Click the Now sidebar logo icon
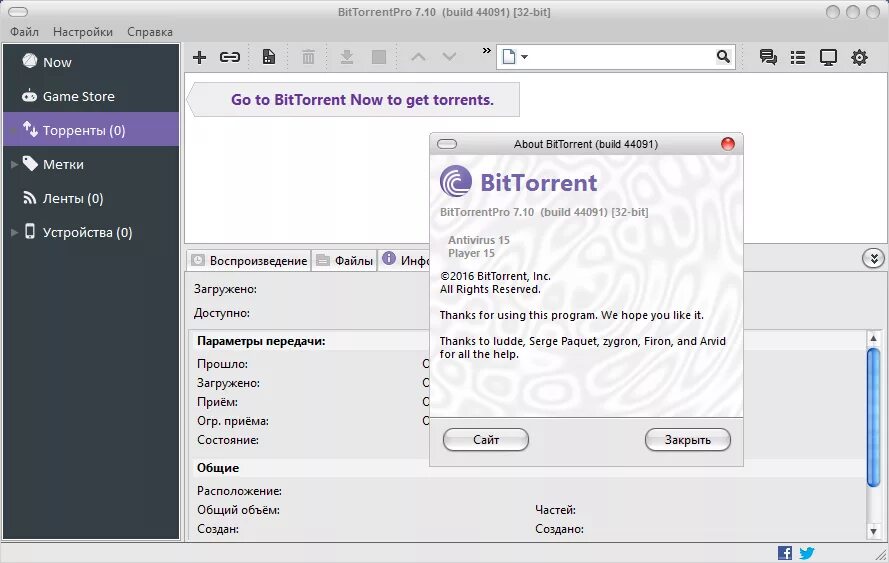 (x=29, y=61)
